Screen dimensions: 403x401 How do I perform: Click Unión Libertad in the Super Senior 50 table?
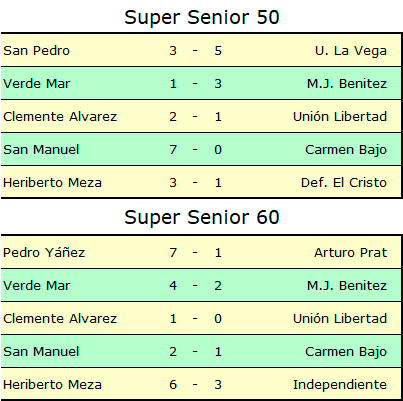tap(340, 117)
